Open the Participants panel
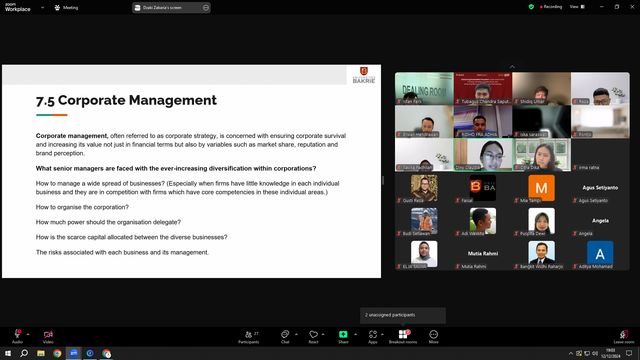 [x=249, y=337]
